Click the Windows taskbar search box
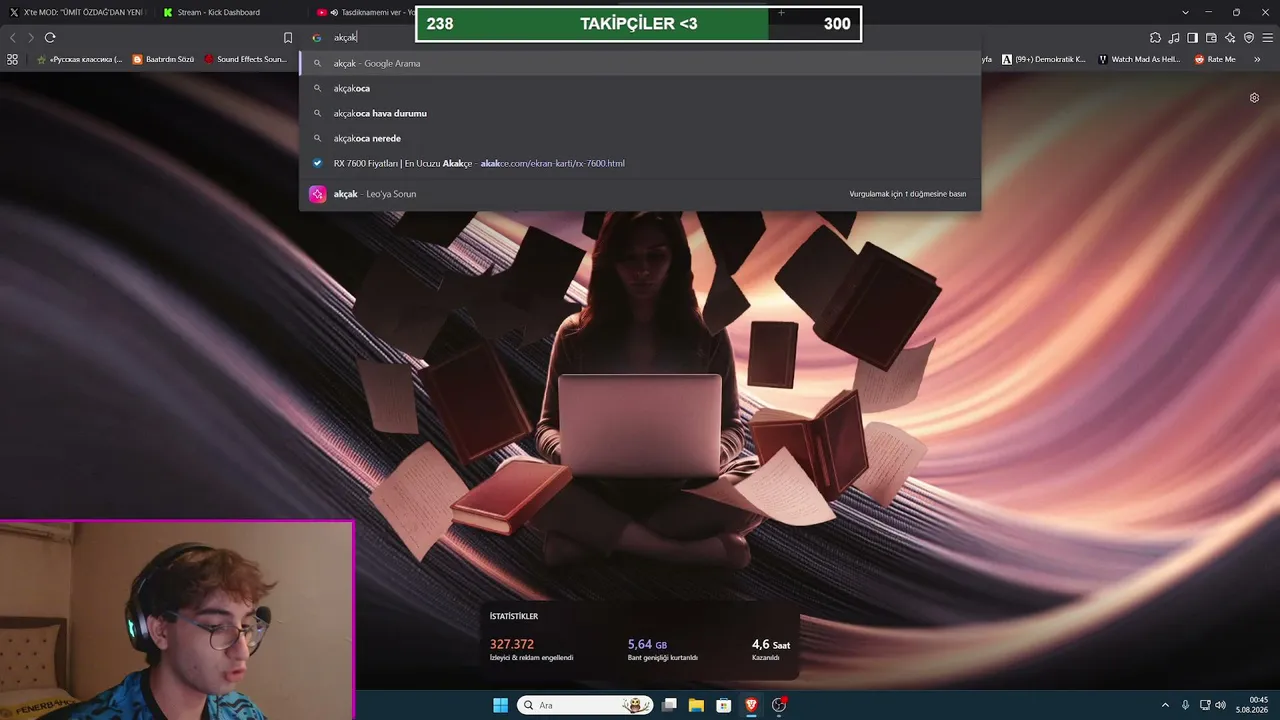 click(x=587, y=705)
